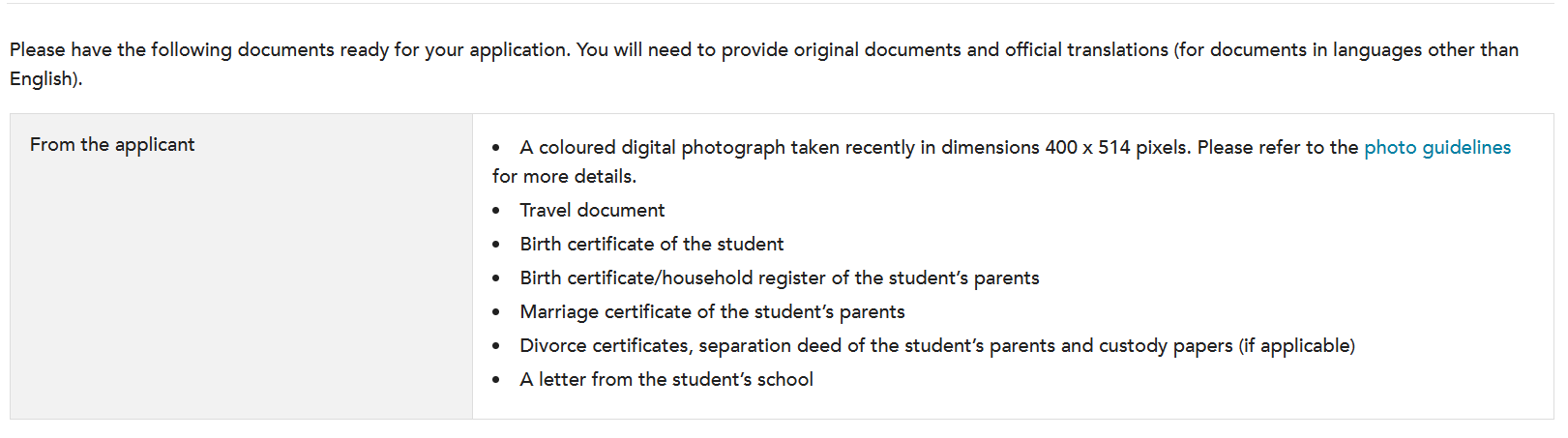
Task: Select the "Birth certificate/household register" requirement
Action: pyautogui.click(x=779, y=277)
